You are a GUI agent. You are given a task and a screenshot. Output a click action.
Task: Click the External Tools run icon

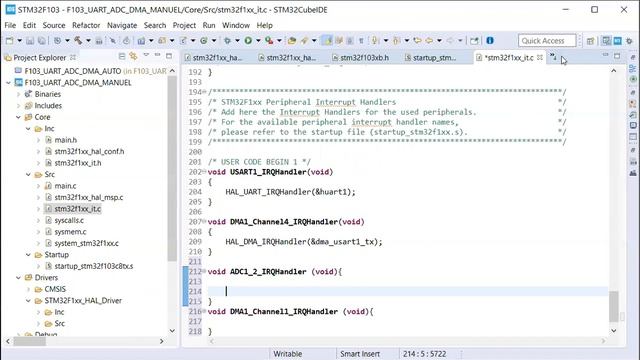coord(269,40)
